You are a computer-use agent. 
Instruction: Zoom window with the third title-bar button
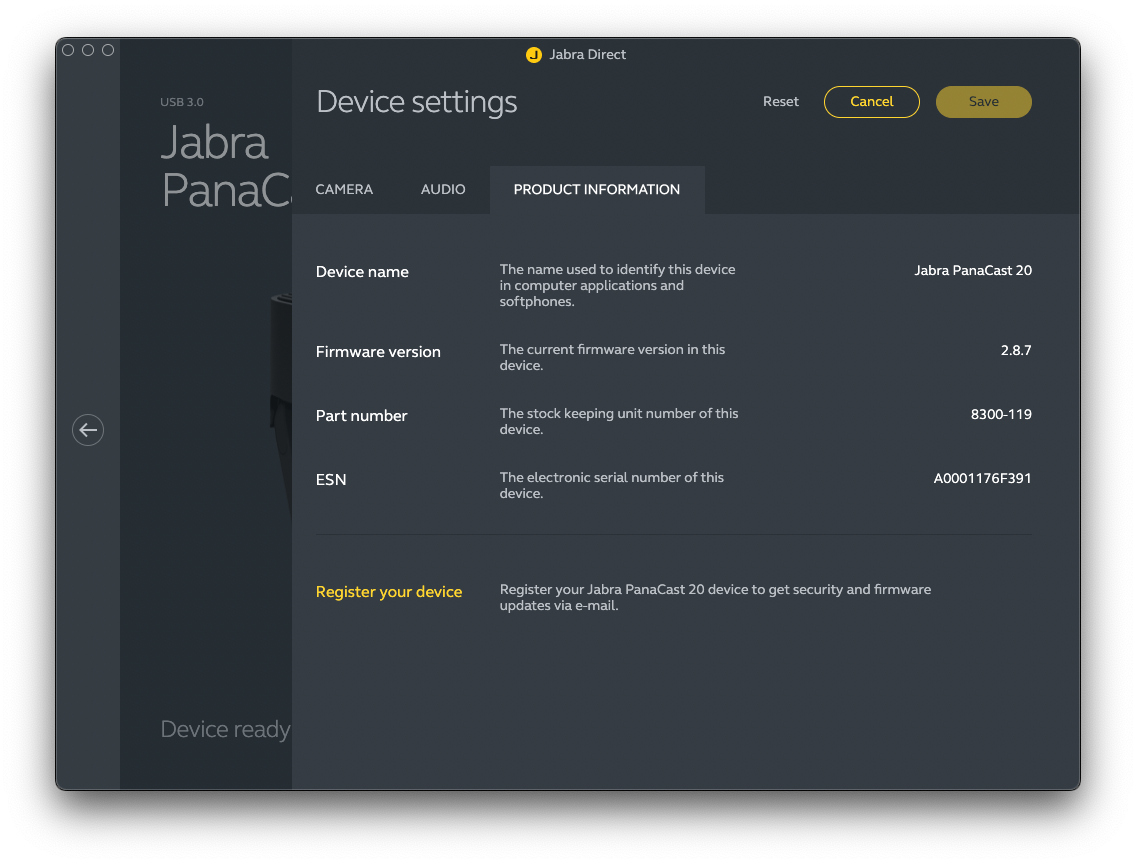tap(108, 50)
